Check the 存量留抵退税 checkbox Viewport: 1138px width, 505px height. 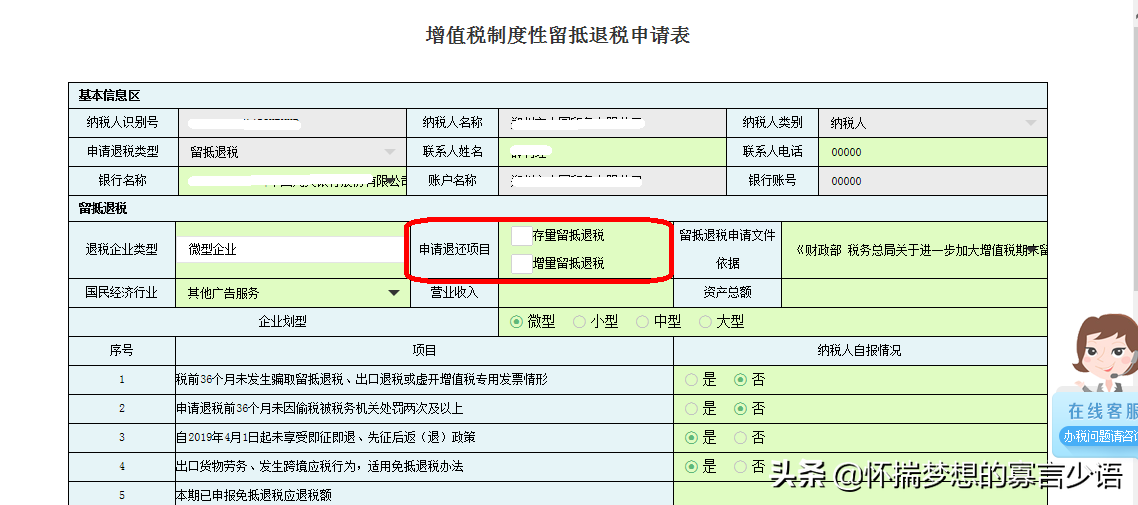pyautogui.click(x=521, y=236)
